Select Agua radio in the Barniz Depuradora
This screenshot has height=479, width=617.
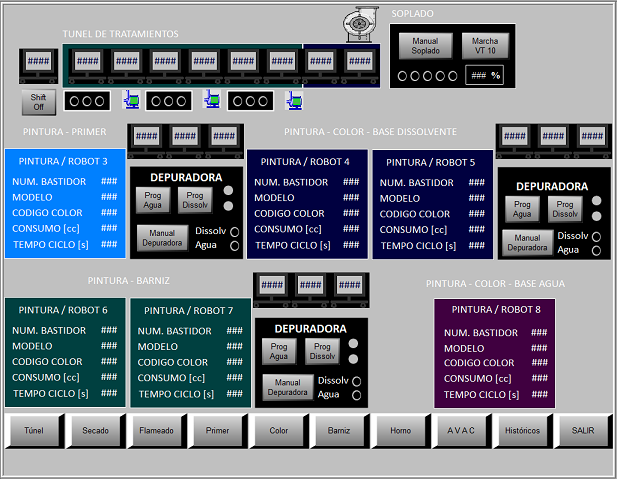click(x=356, y=395)
